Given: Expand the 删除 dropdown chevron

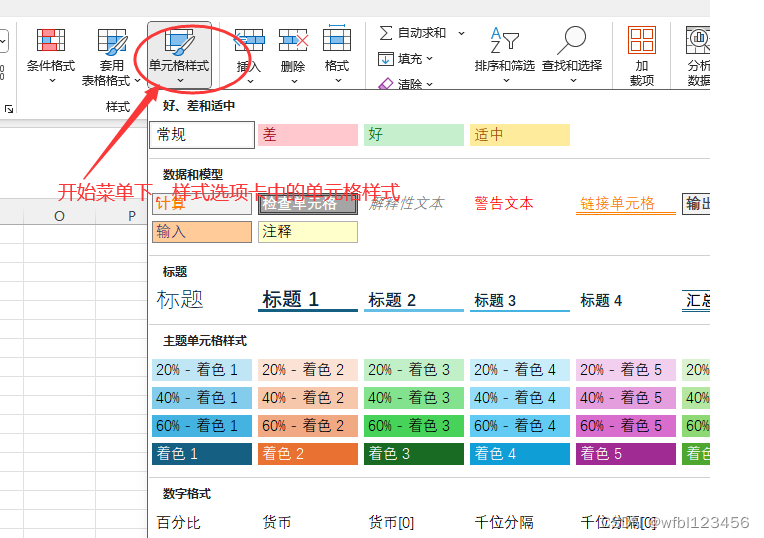Looking at the screenshot, I should coord(294,81).
